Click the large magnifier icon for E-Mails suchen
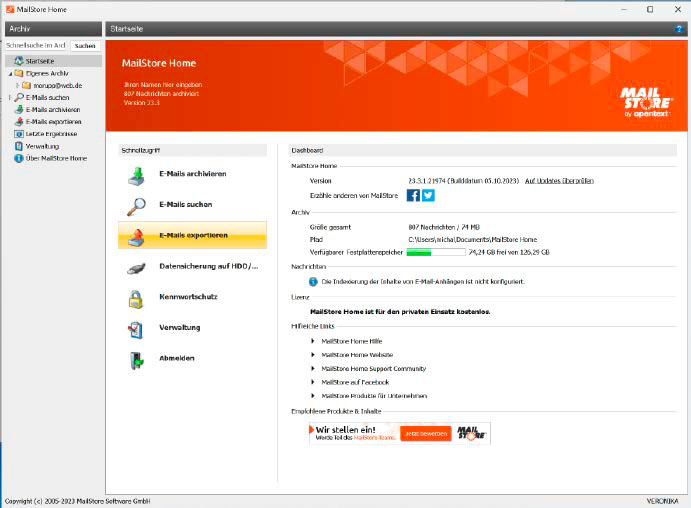691x508 pixels. [x=137, y=206]
